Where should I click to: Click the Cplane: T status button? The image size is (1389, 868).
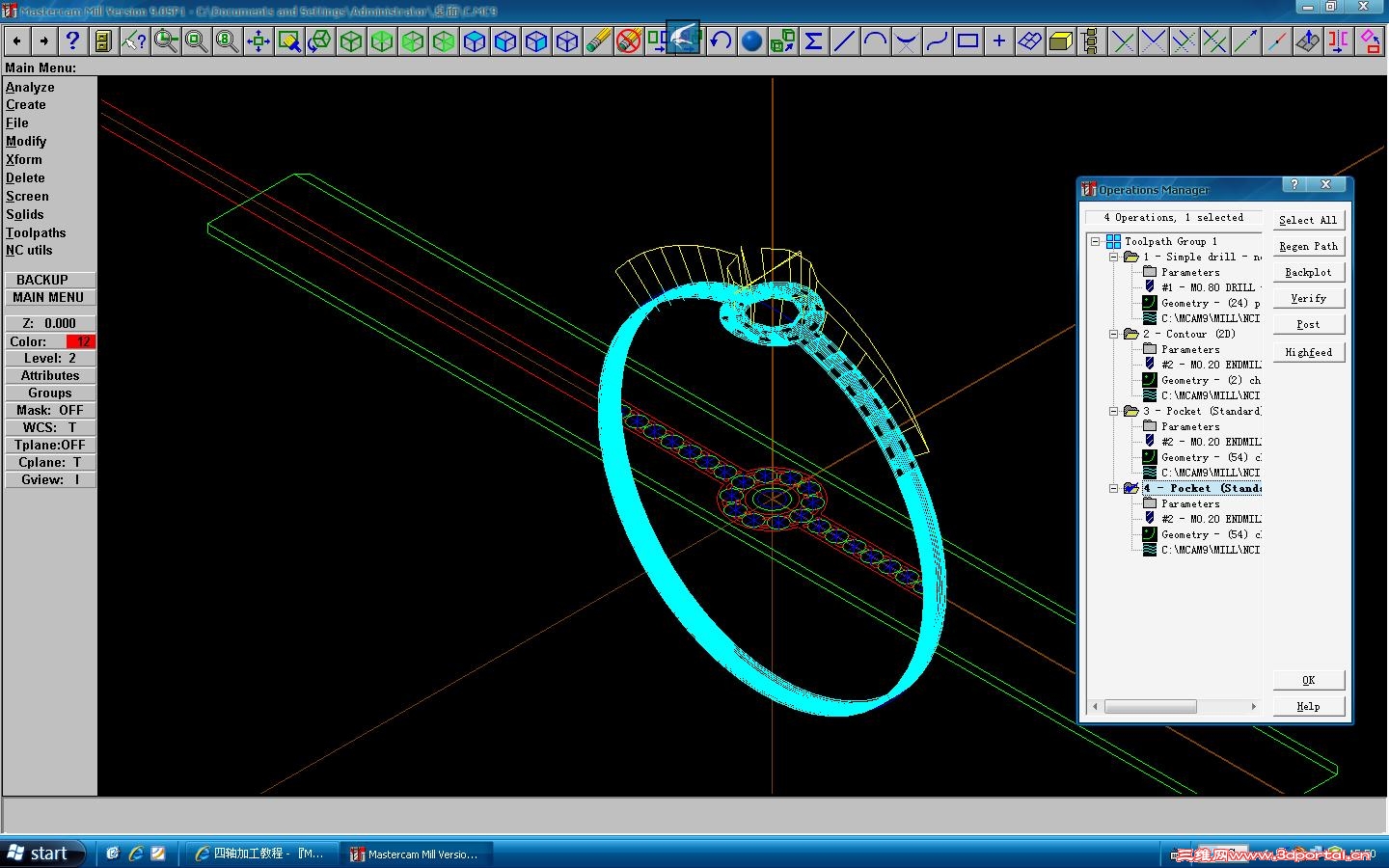[x=50, y=462]
